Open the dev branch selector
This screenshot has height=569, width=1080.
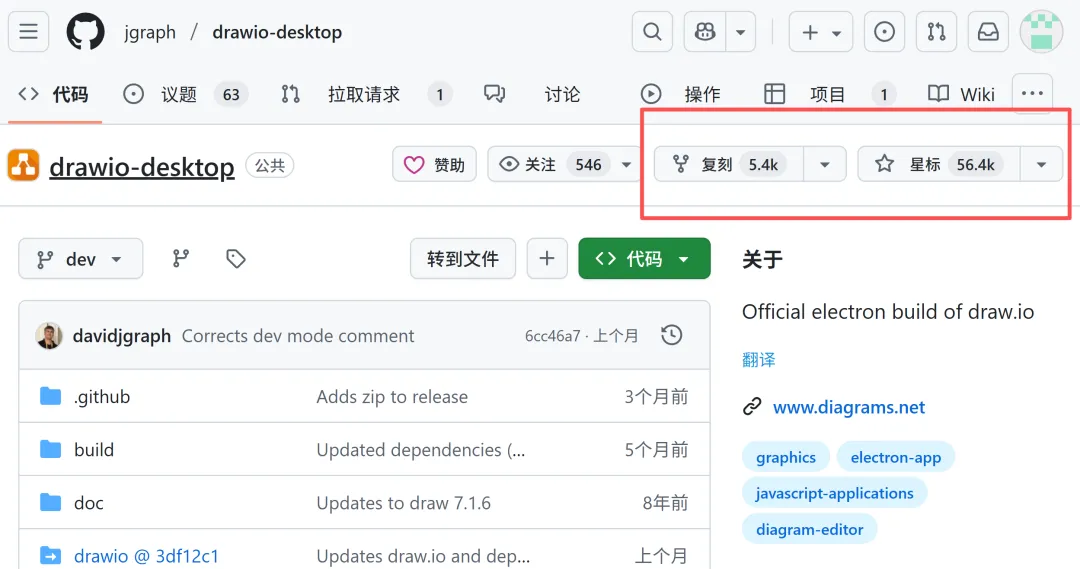(81, 259)
